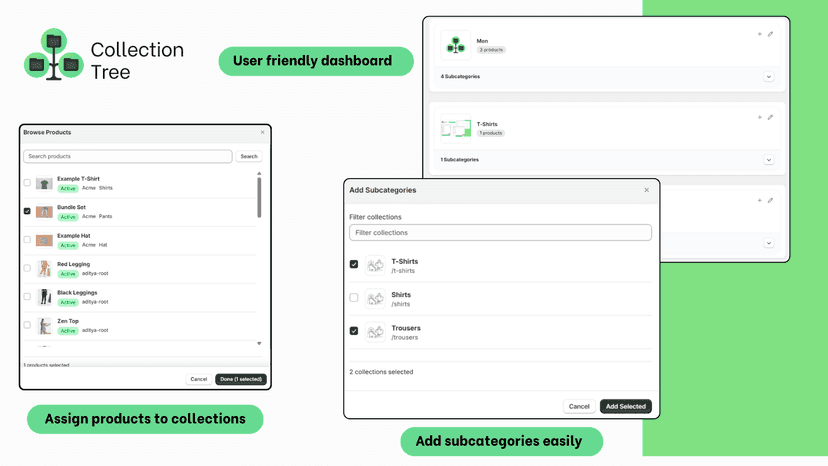Click Active badge on Bundle Set
Screen dimensions: 828x466
[x=68, y=217]
